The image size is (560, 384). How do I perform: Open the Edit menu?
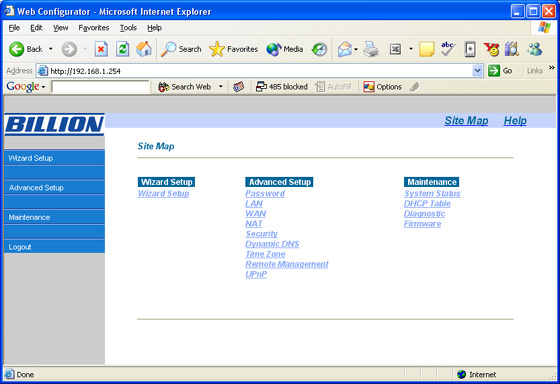click(x=36, y=28)
